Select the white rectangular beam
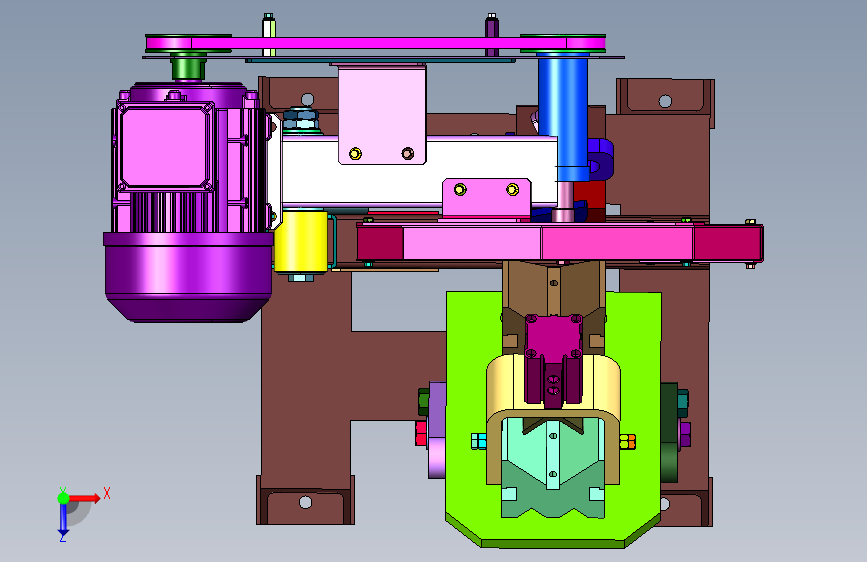 tap(419, 171)
